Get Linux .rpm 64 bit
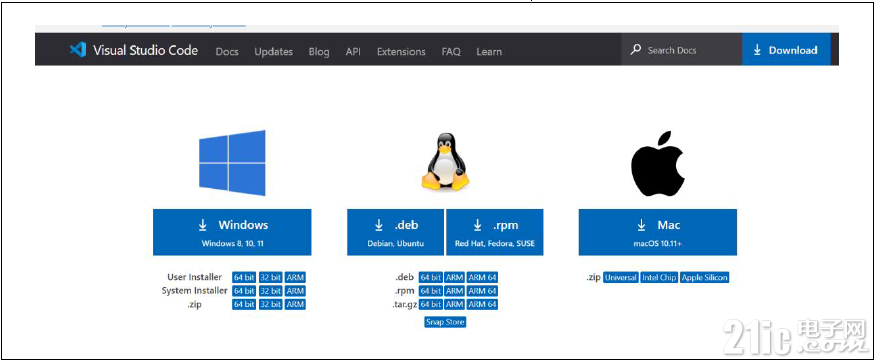 tap(431, 291)
